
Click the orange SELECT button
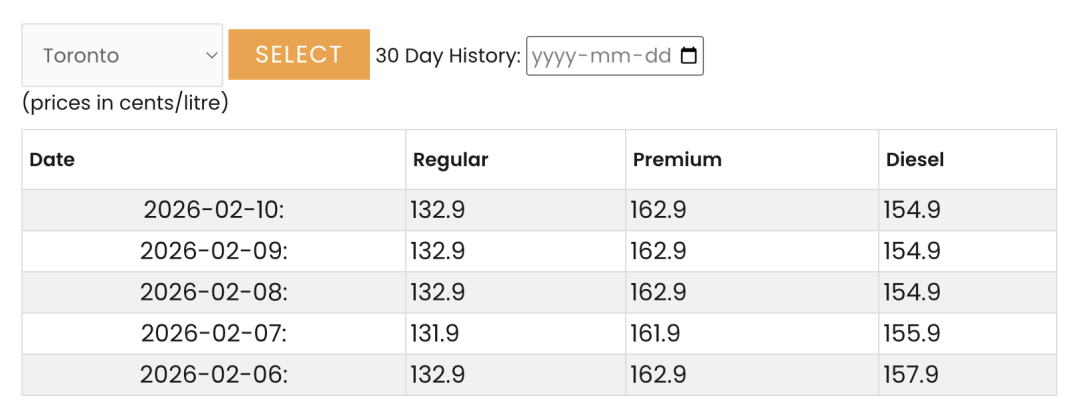[x=299, y=54]
